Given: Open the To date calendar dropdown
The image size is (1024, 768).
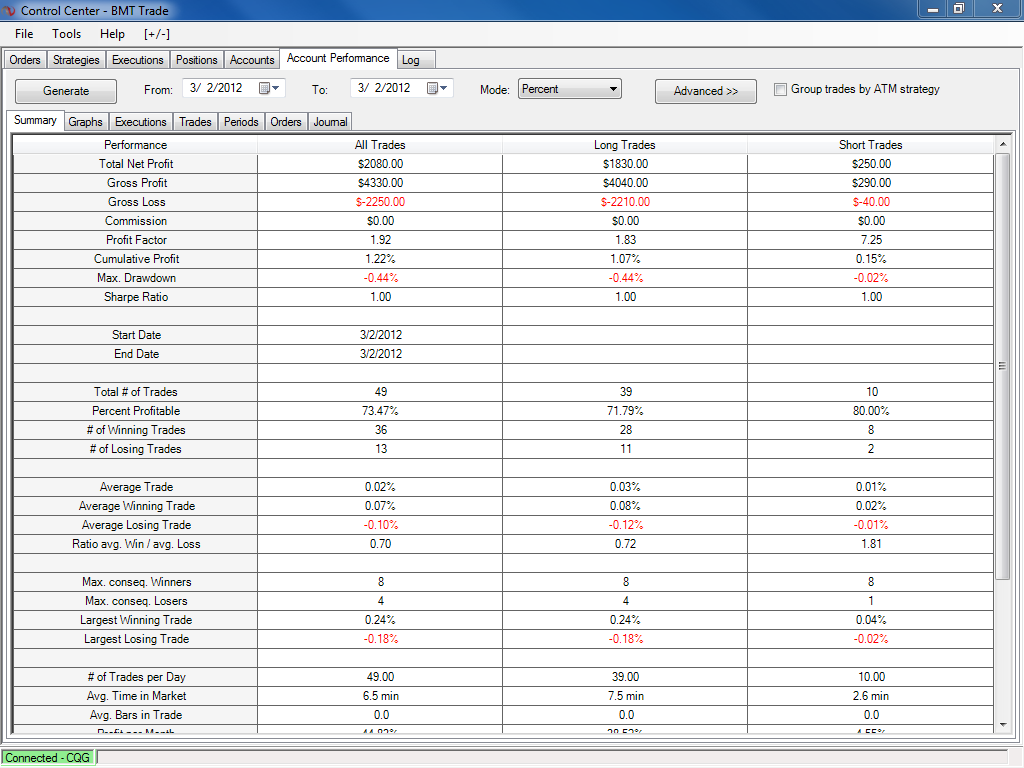Looking at the screenshot, I should click(x=438, y=88).
